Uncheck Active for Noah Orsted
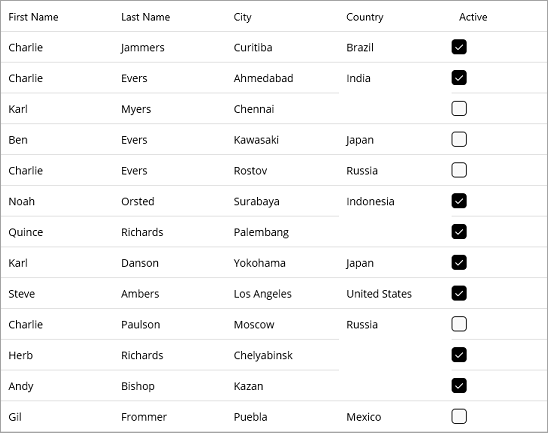Screen dimensions: 548x433 click(x=459, y=201)
